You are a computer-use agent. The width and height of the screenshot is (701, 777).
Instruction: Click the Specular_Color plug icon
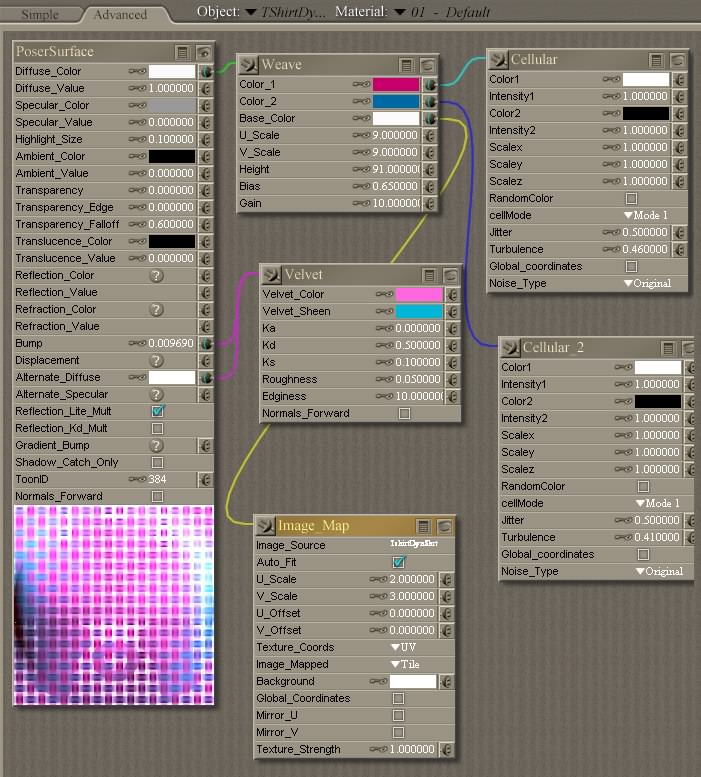coord(206,106)
